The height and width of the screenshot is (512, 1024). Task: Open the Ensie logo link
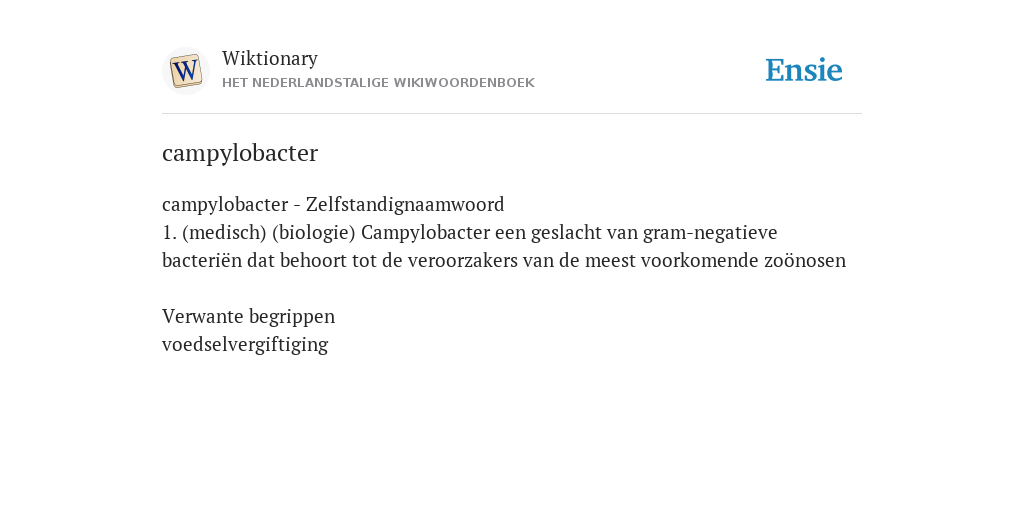click(803, 70)
